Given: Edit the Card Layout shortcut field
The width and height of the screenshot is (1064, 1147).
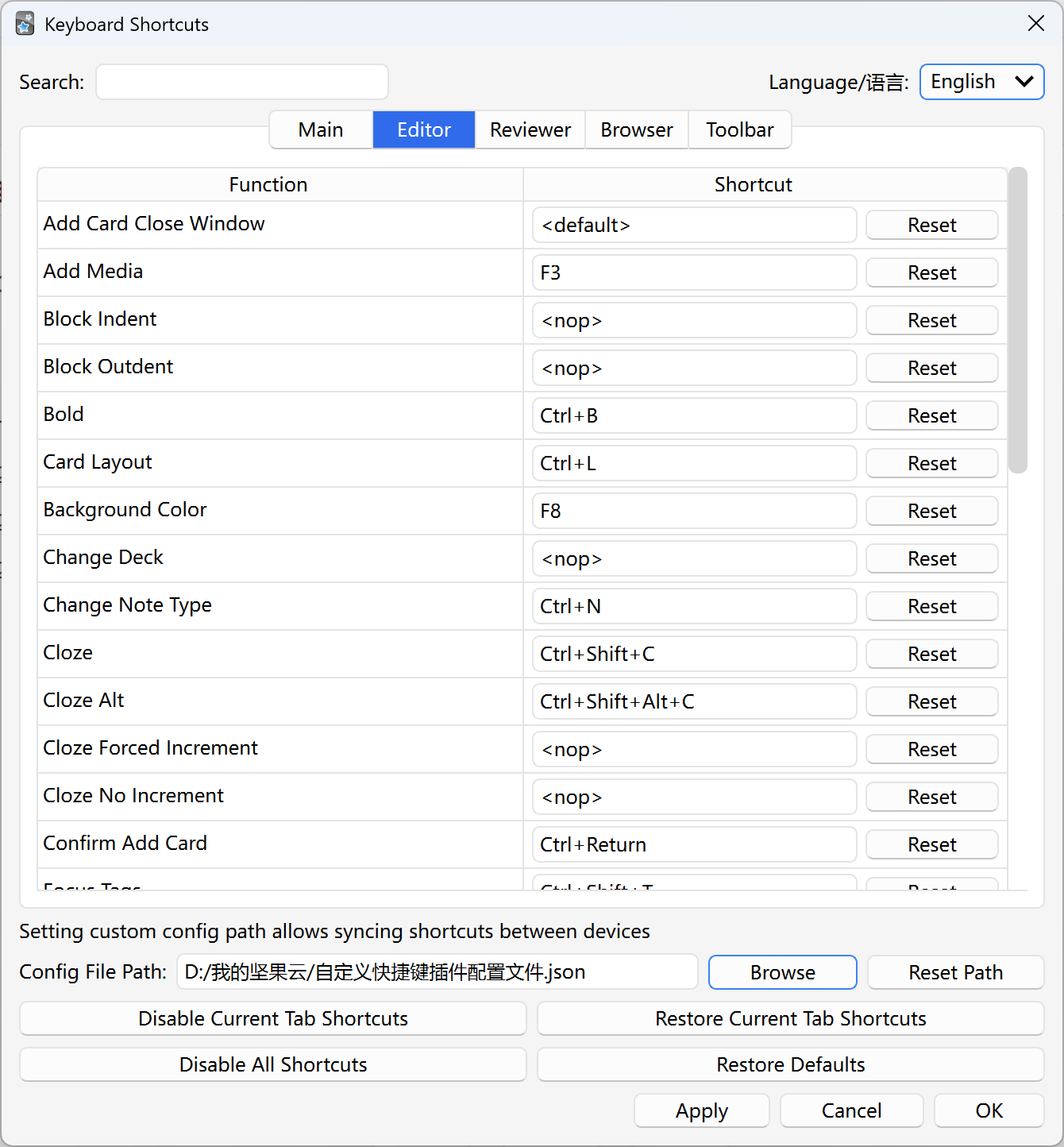Looking at the screenshot, I should coord(693,463).
